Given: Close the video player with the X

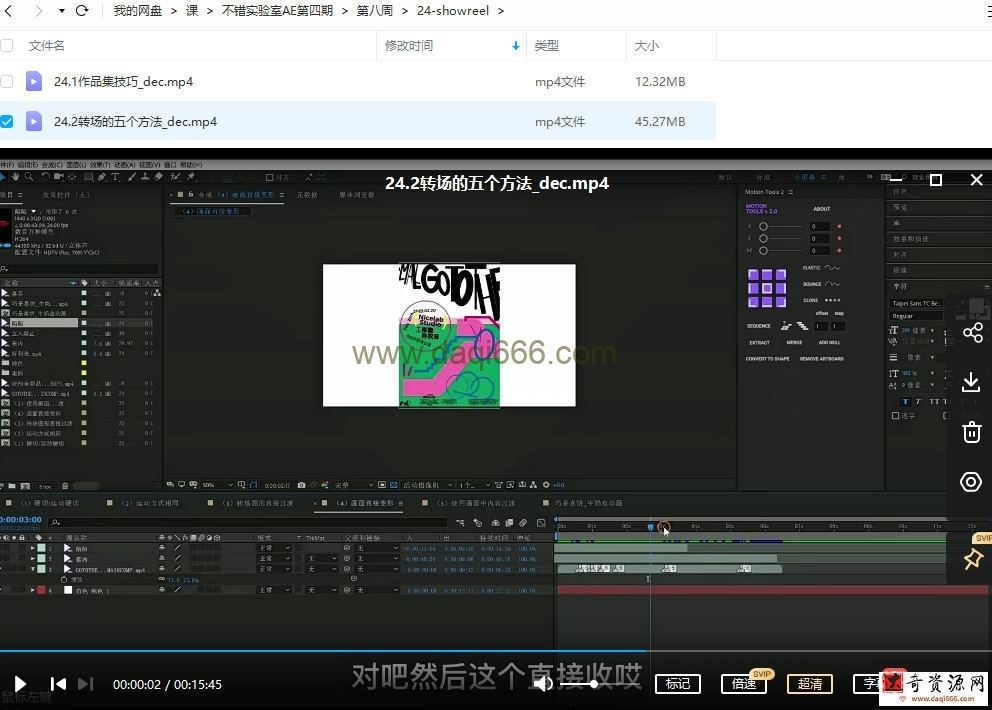Looking at the screenshot, I should tap(977, 180).
